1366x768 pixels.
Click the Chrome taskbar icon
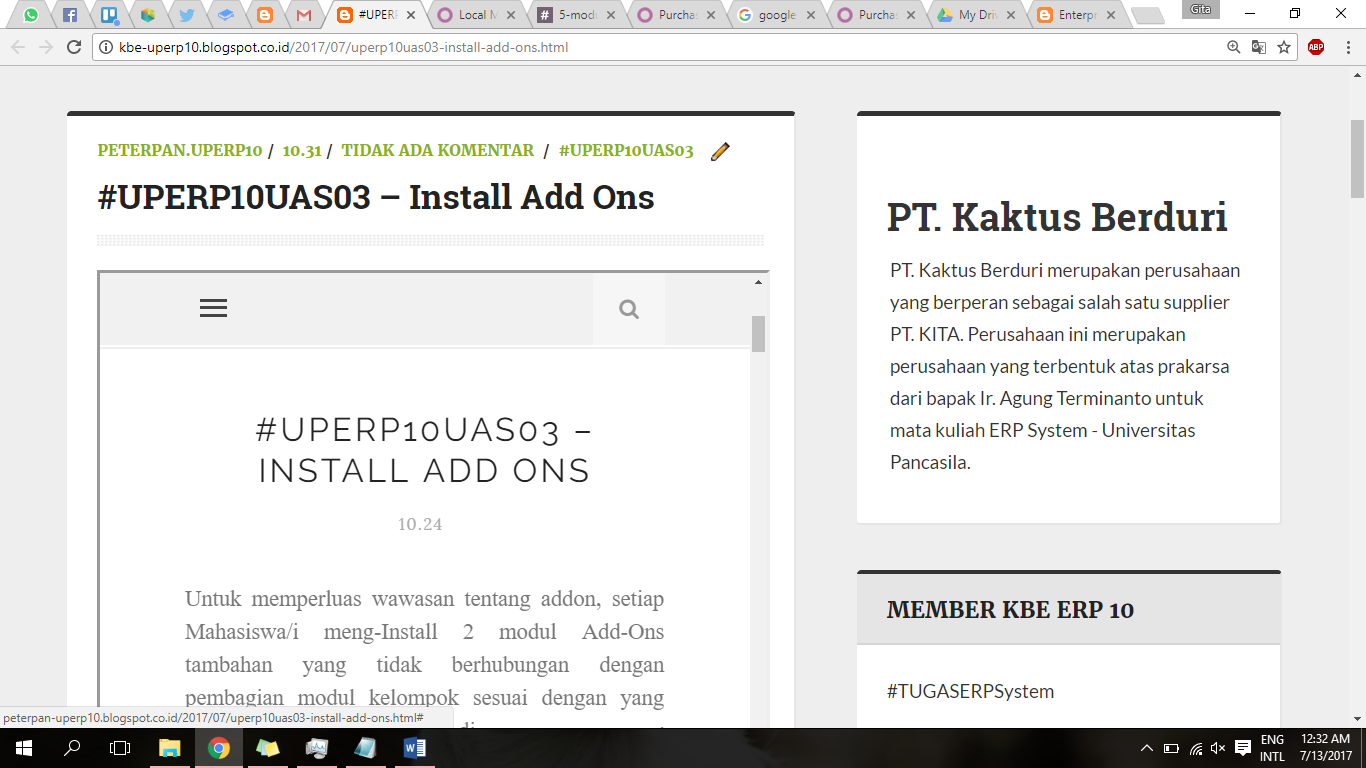pyautogui.click(x=218, y=748)
